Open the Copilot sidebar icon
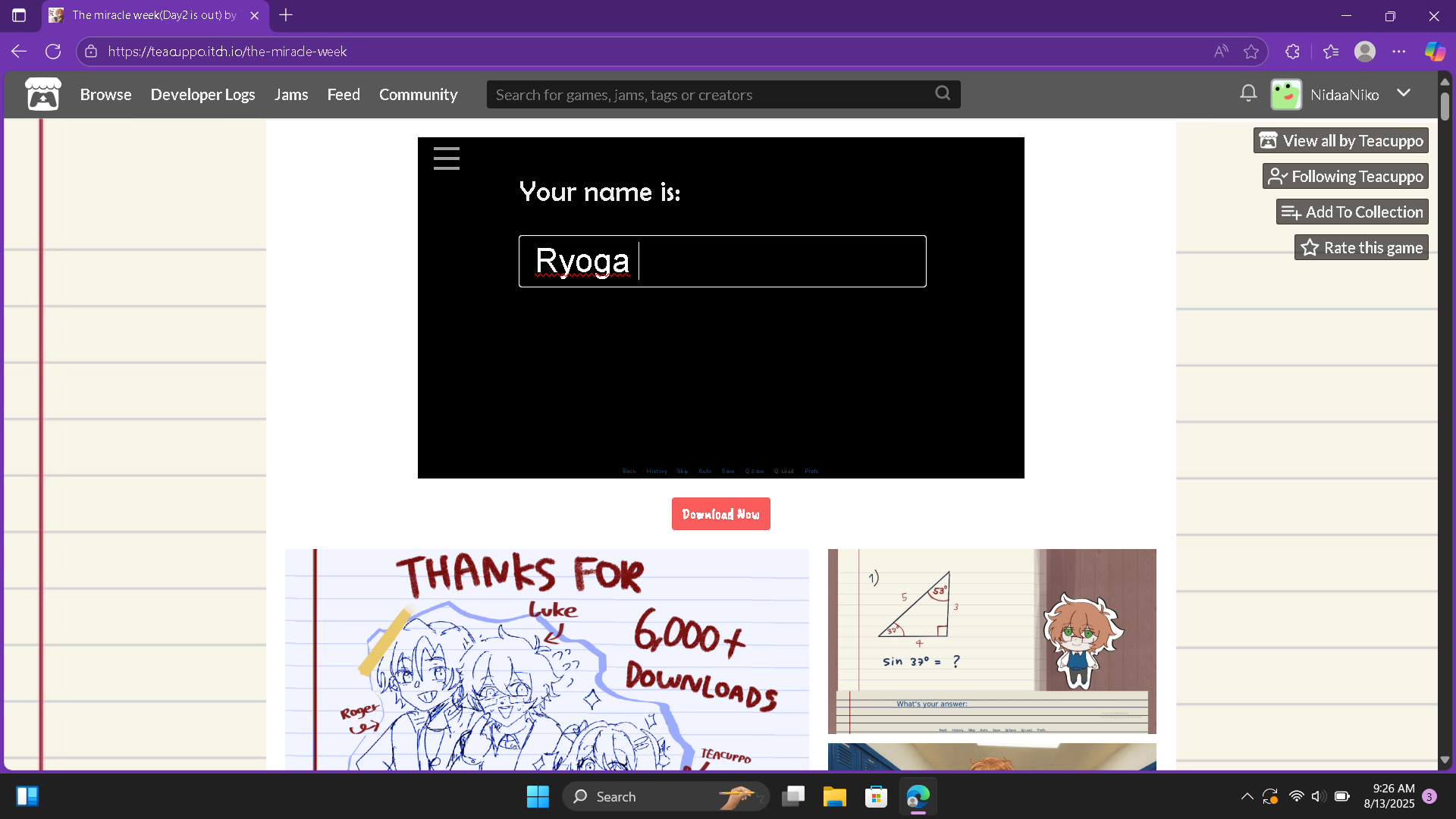Image resolution: width=1456 pixels, height=819 pixels. [x=1435, y=52]
